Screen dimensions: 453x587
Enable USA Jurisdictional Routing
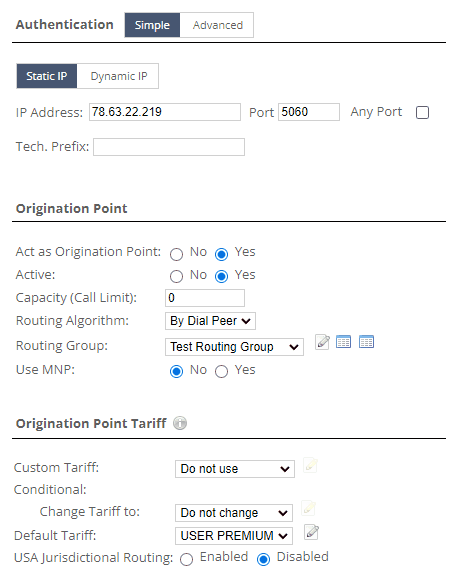pyautogui.click(x=186, y=559)
